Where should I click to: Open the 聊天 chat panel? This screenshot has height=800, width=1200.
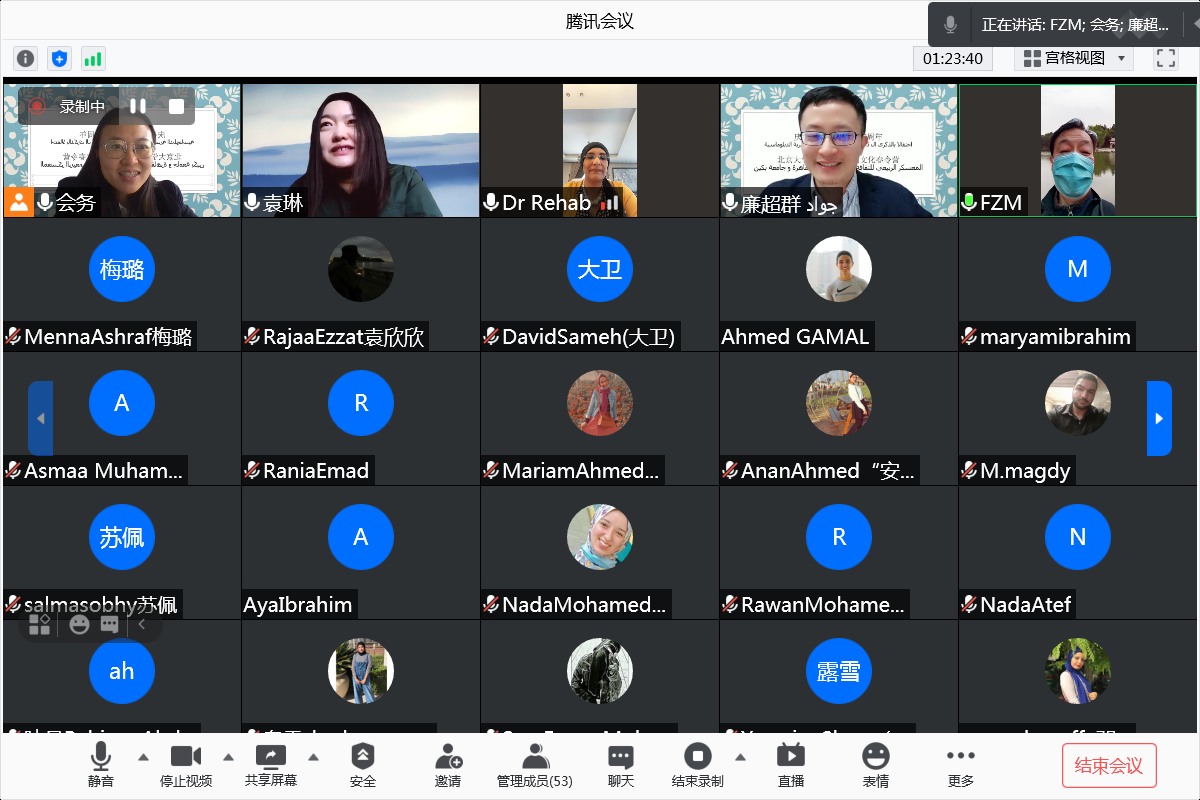(x=621, y=765)
